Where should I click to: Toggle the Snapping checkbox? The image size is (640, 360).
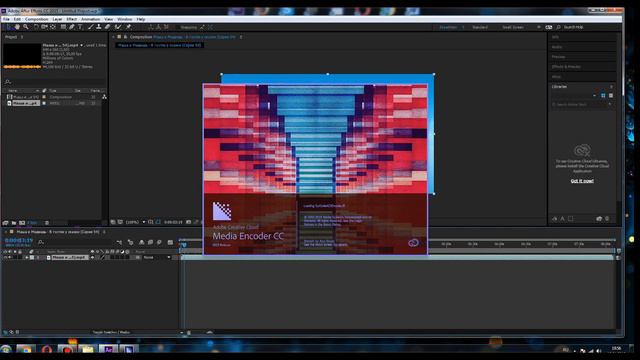click(x=178, y=27)
